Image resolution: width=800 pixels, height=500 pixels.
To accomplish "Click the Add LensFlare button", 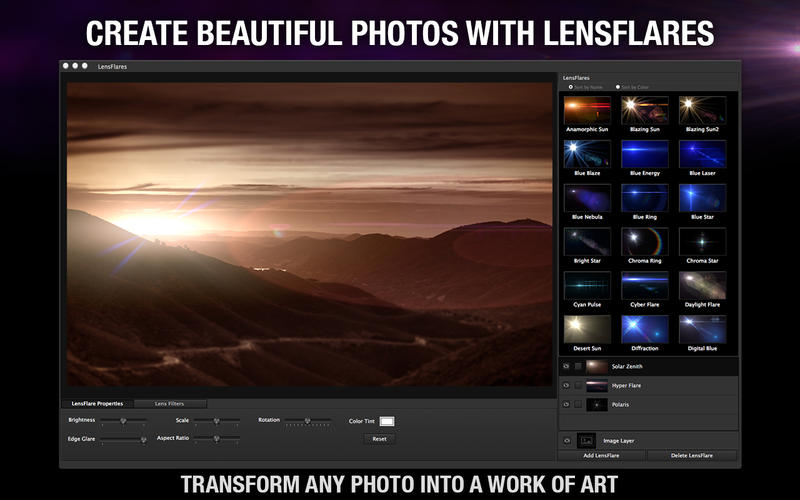I will (x=602, y=455).
